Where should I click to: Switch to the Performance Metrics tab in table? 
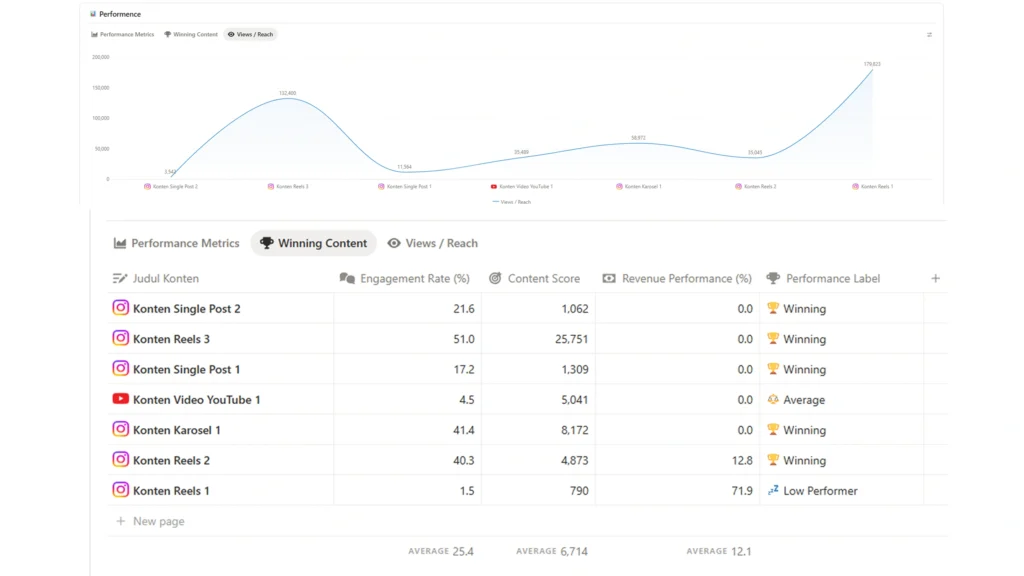click(177, 243)
